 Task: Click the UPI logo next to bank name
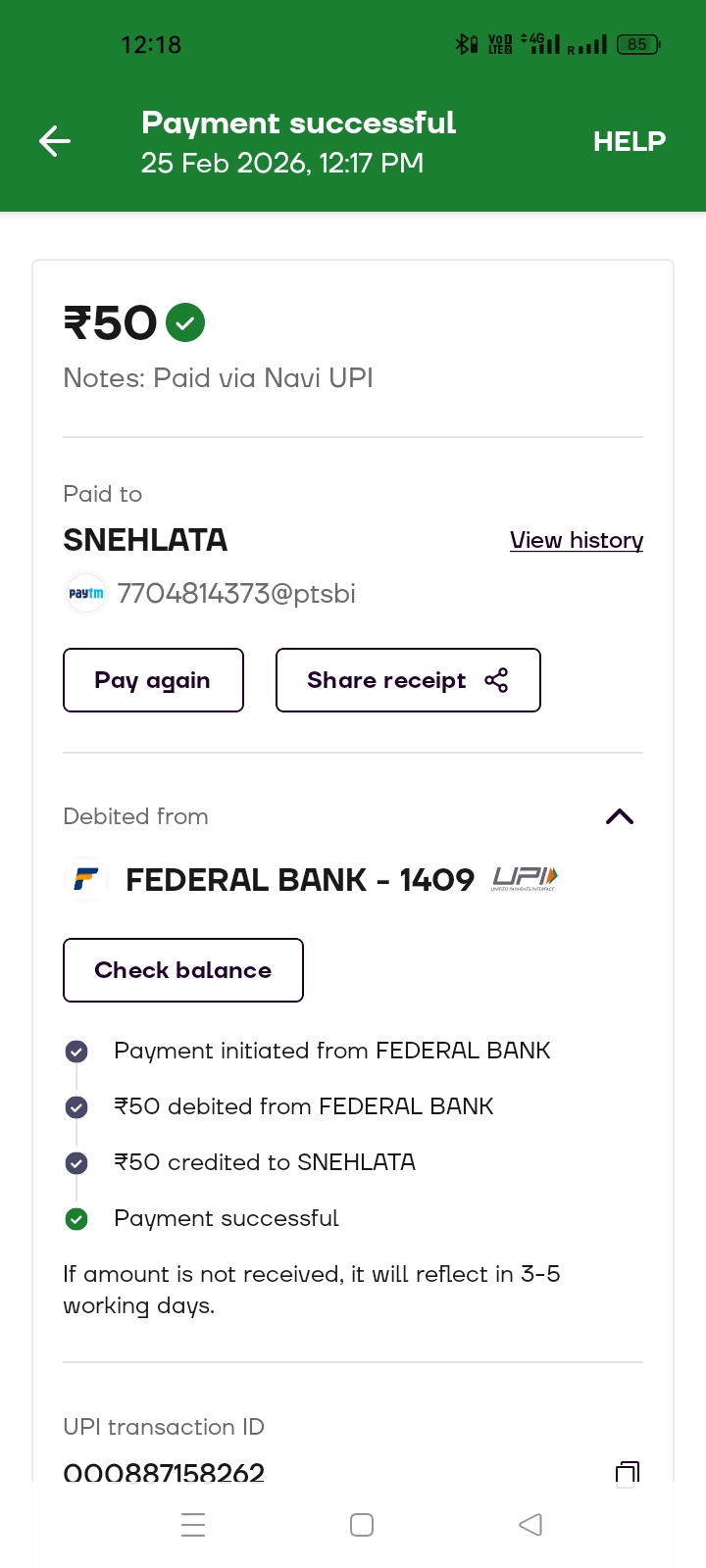(x=525, y=878)
